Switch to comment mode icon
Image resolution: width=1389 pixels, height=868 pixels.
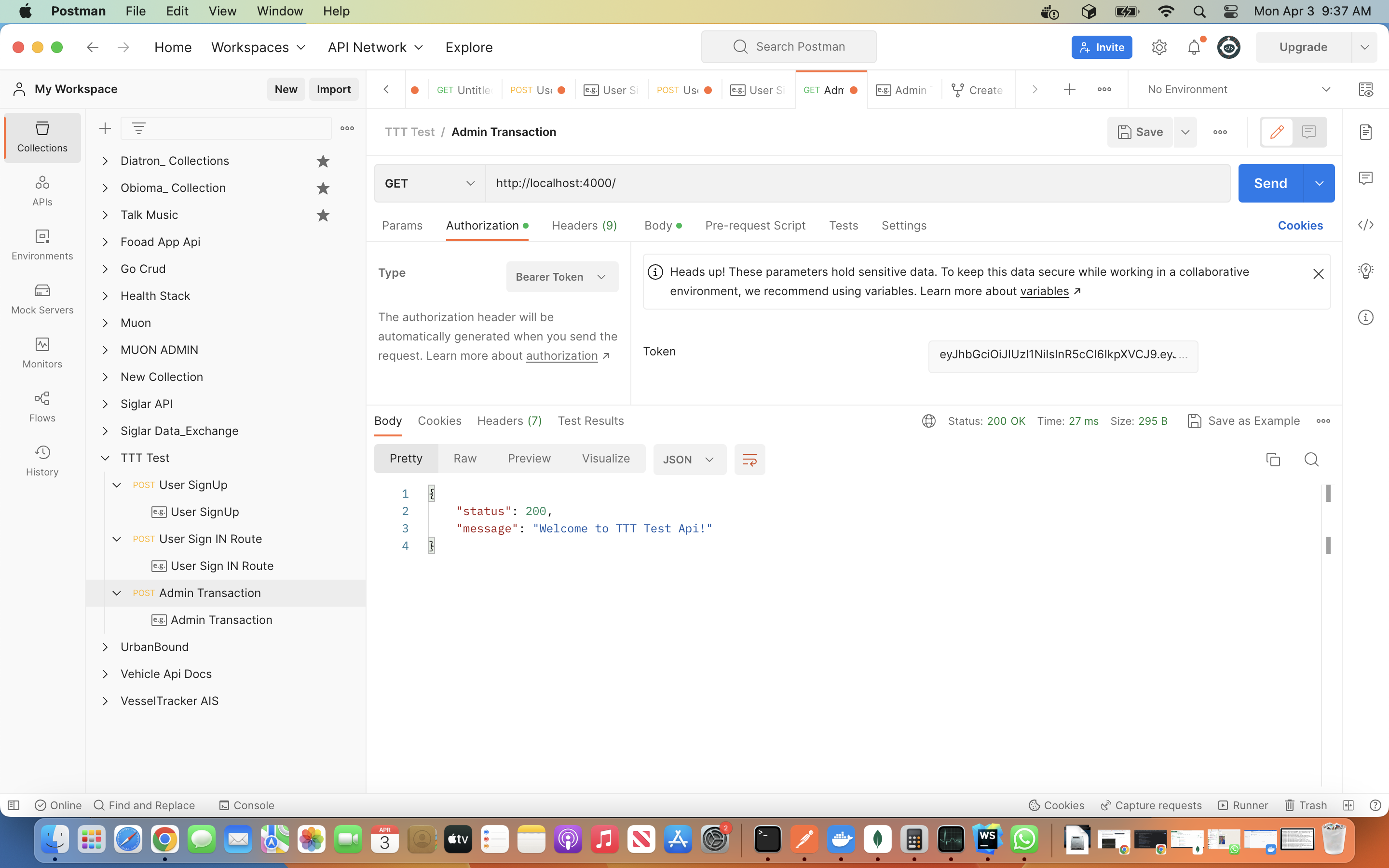click(x=1309, y=132)
